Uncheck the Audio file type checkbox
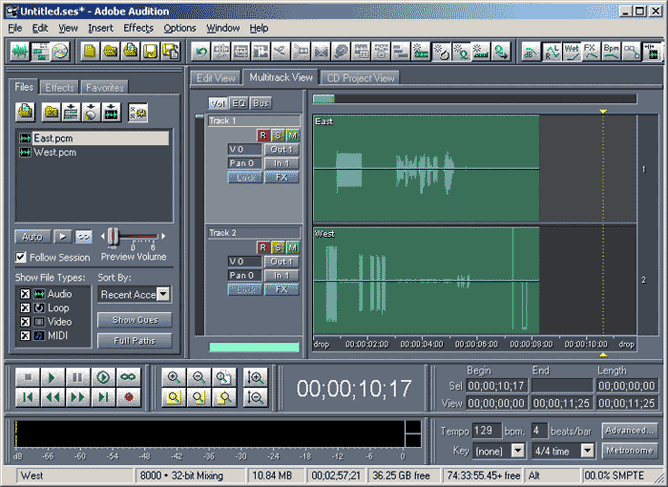This screenshot has height=487, width=668. click(25, 294)
